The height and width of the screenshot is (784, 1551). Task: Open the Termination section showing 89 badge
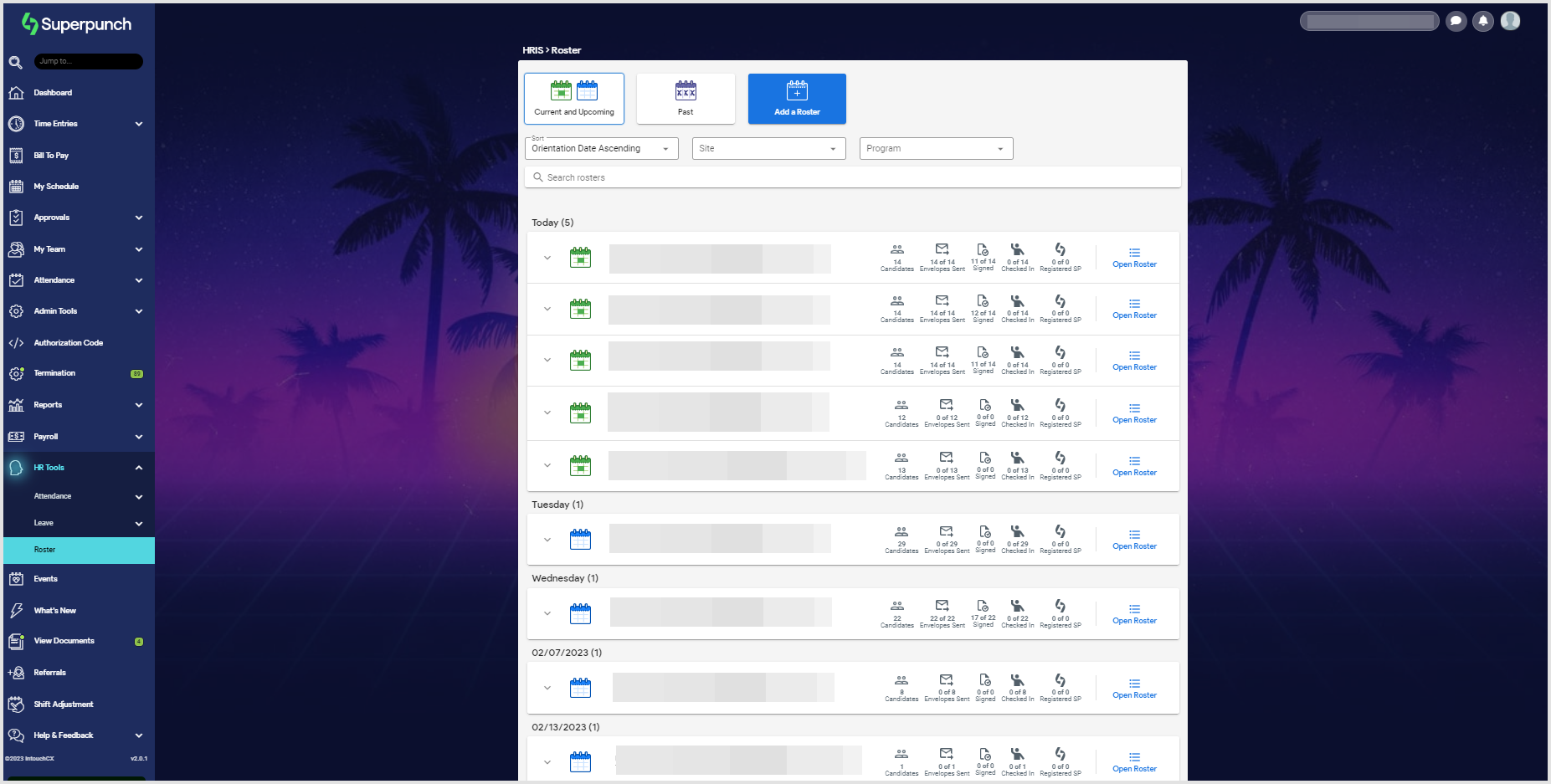[x=78, y=373]
